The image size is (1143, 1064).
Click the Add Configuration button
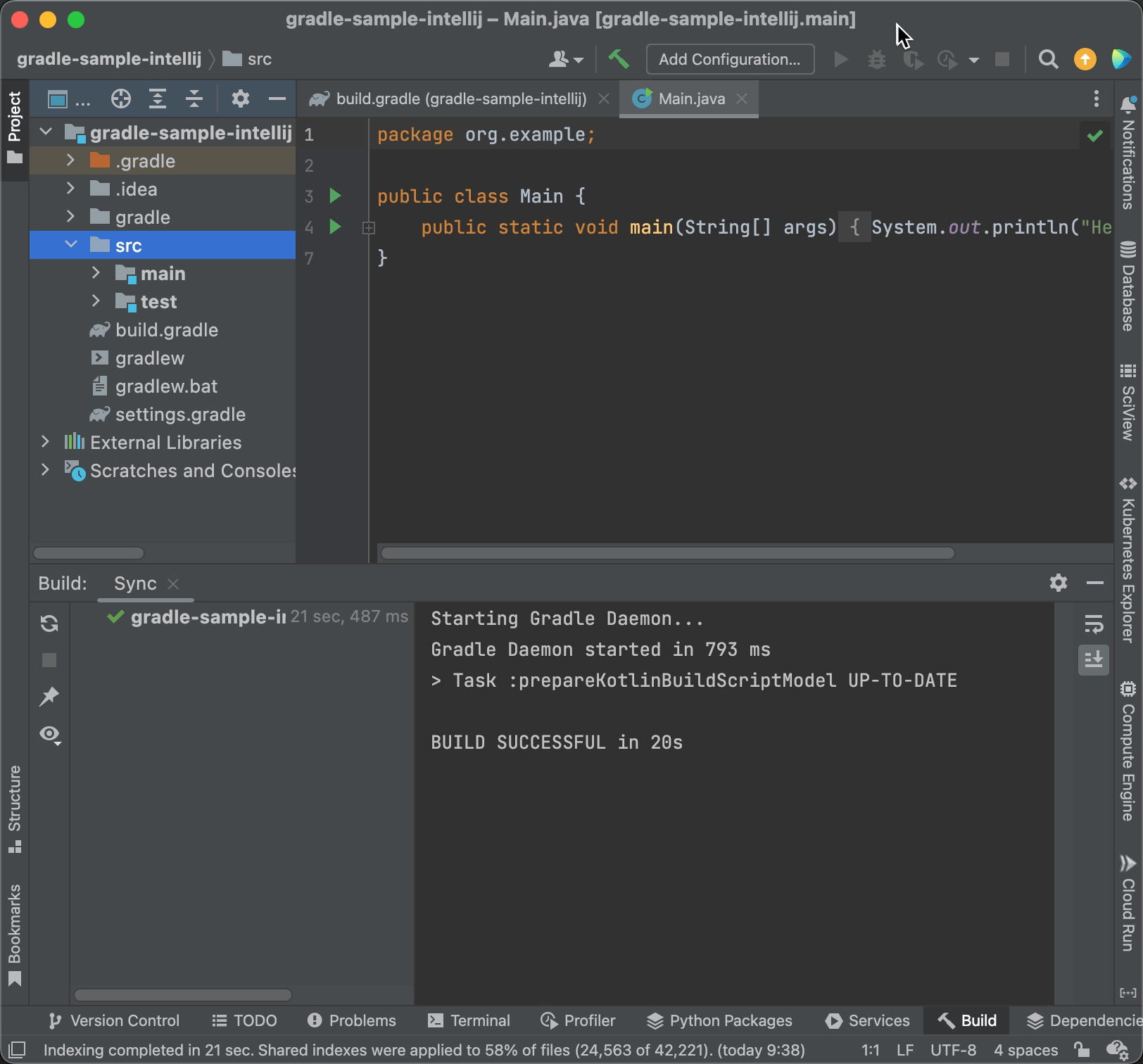click(x=730, y=59)
